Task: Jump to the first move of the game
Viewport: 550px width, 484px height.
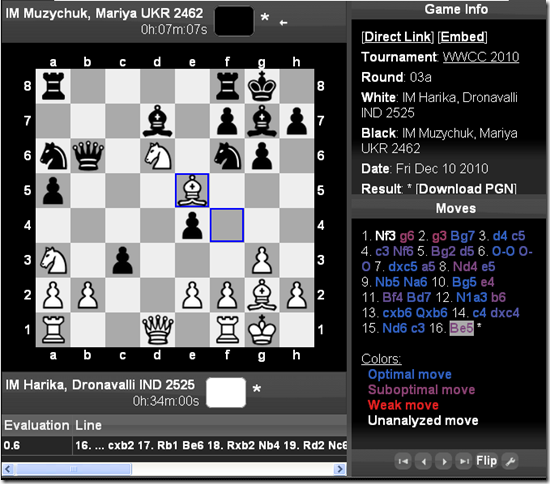Action: (x=403, y=461)
